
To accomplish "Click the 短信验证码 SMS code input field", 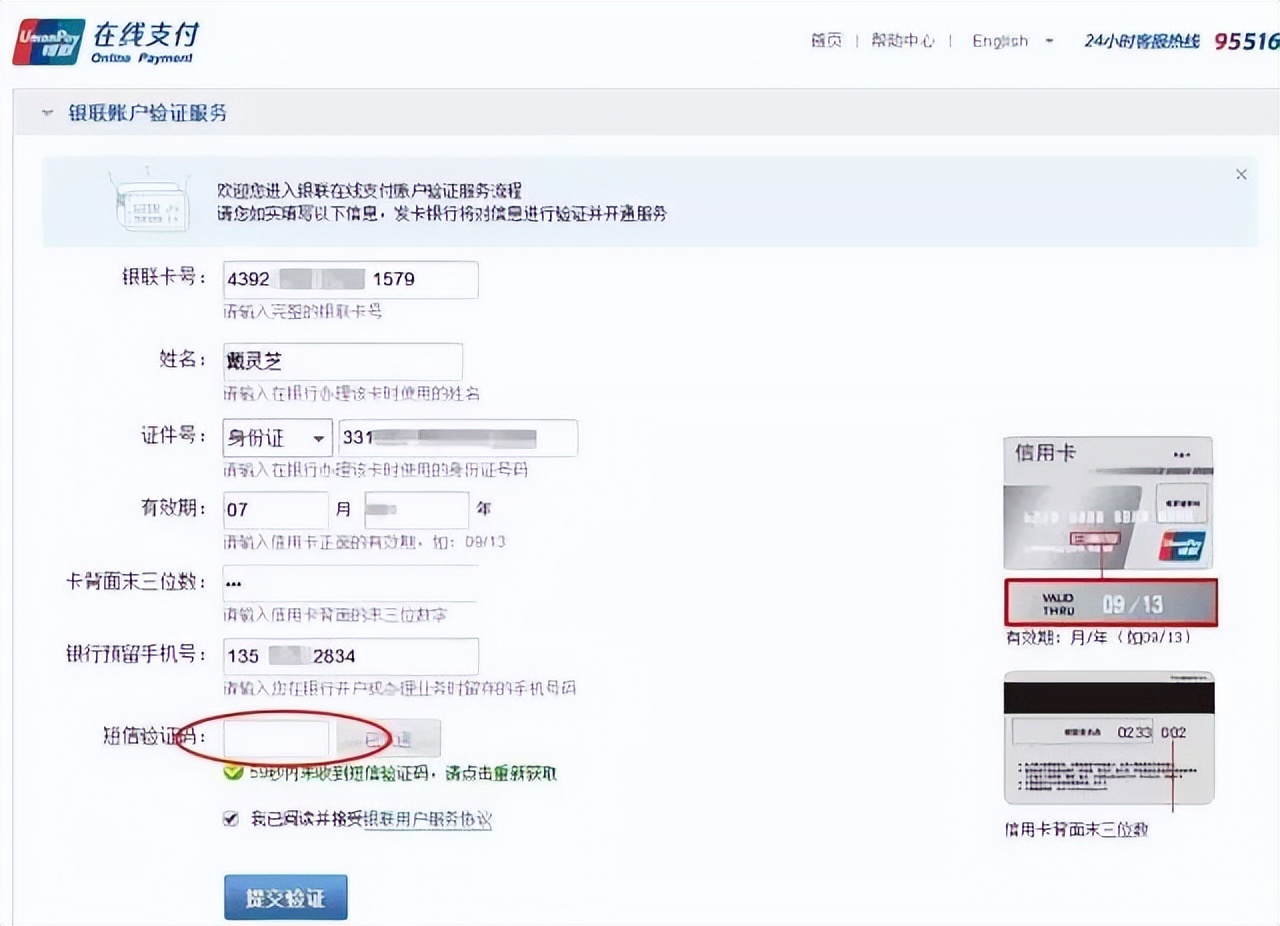I will 277,738.
